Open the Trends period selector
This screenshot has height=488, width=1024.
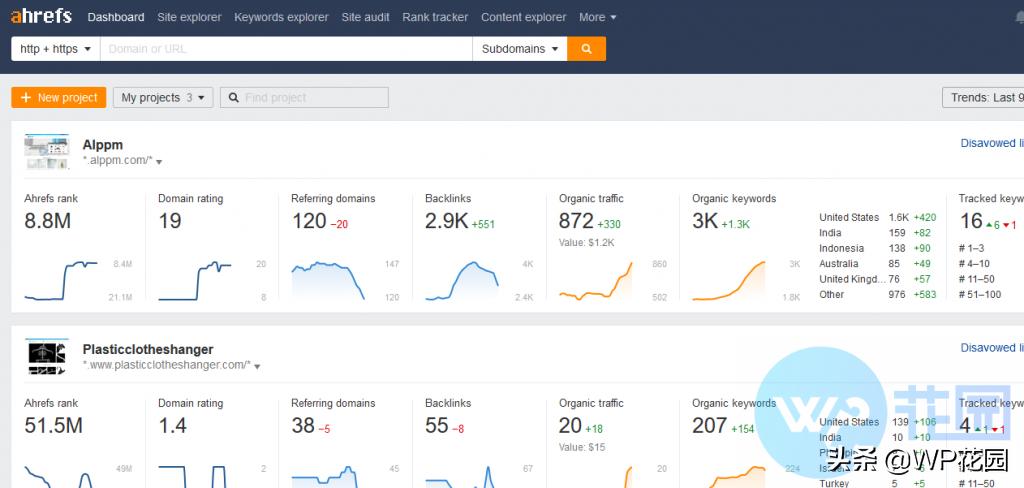pos(983,98)
